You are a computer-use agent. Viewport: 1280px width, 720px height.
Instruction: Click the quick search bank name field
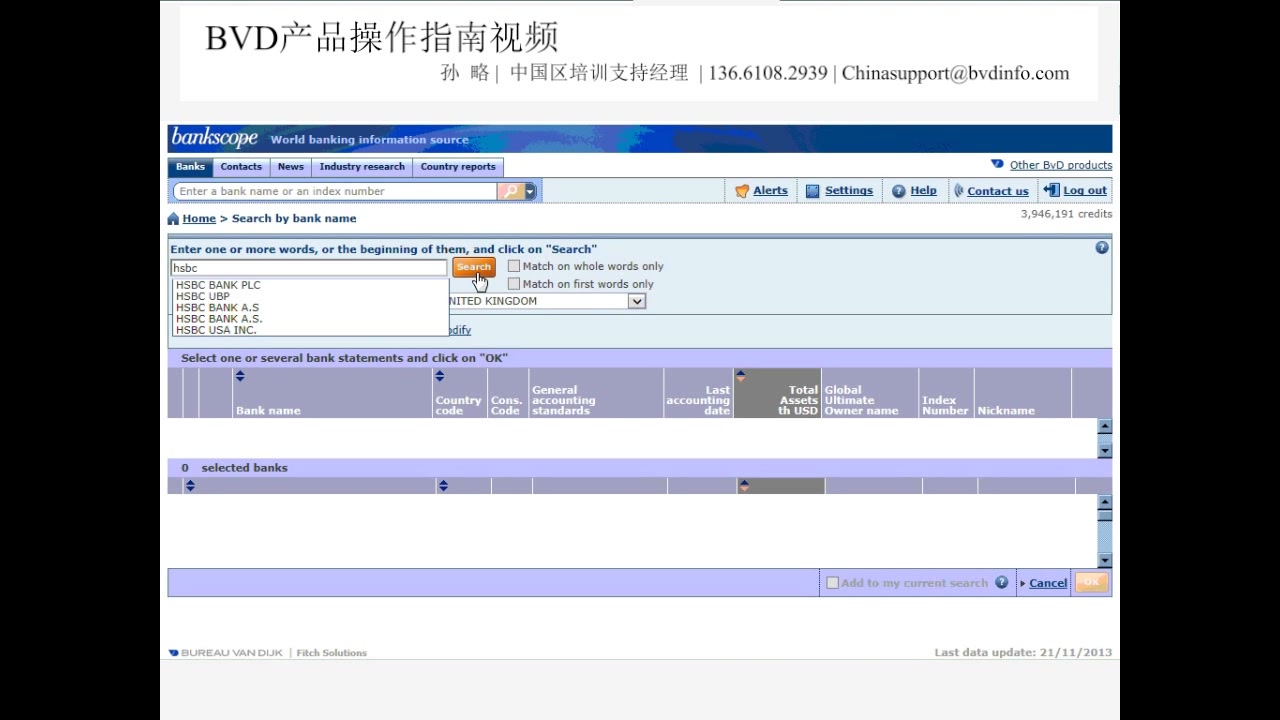tap(335, 191)
